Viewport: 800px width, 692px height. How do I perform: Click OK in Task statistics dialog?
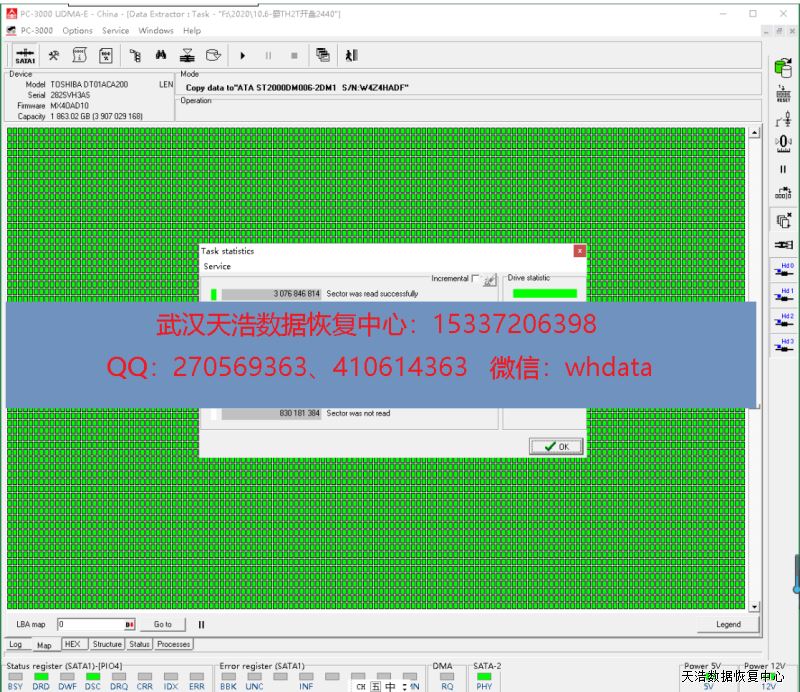pos(556,446)
